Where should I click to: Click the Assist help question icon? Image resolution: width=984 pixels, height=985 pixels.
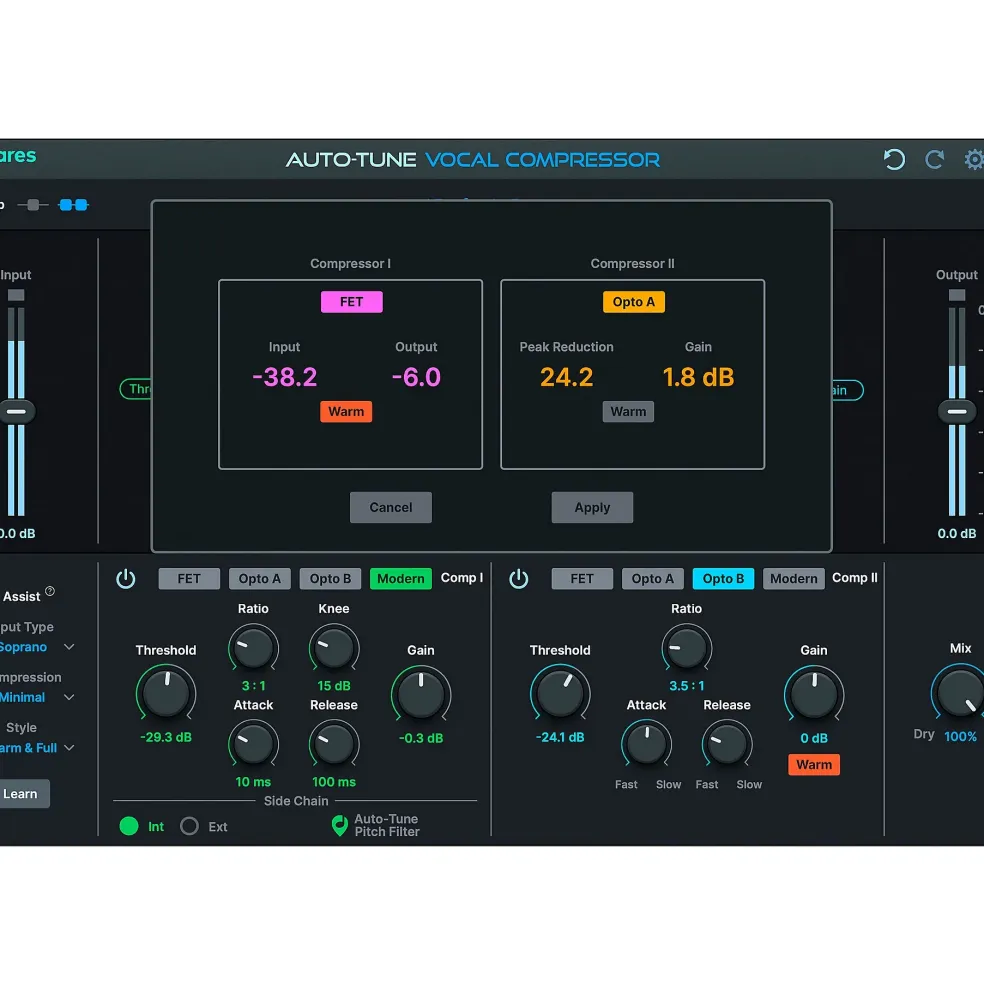coord(50,591)
